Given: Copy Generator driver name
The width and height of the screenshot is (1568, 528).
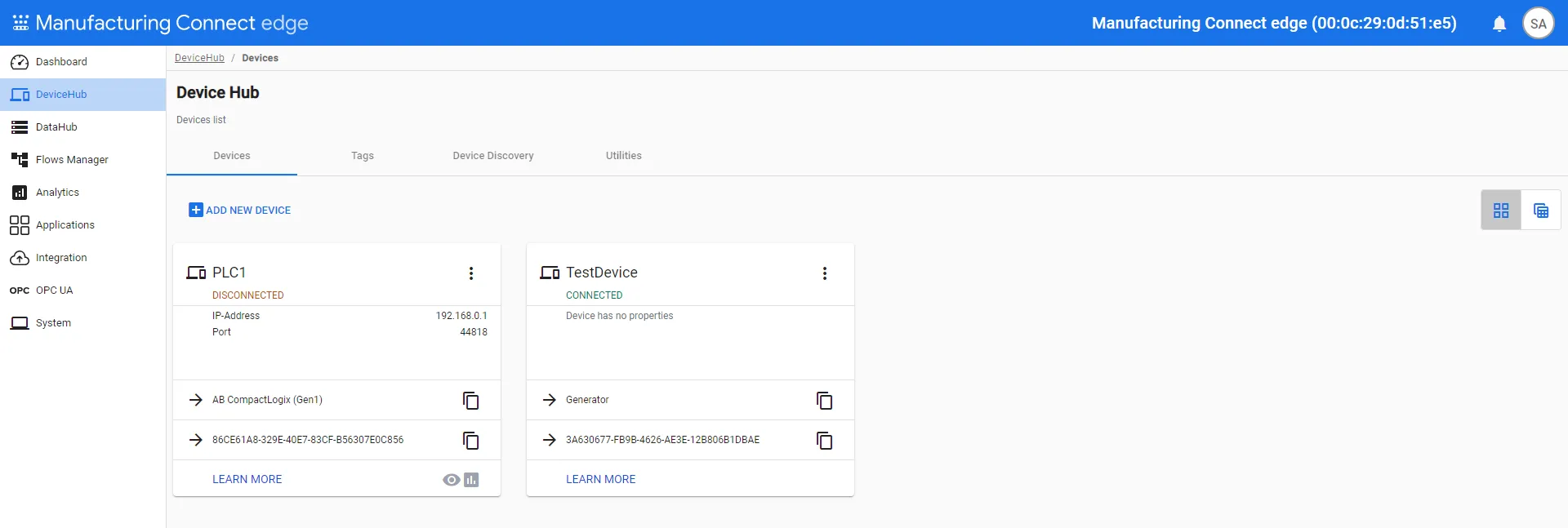Looking at the screenshot, I should pyautogui.click(x=825, y=401).
